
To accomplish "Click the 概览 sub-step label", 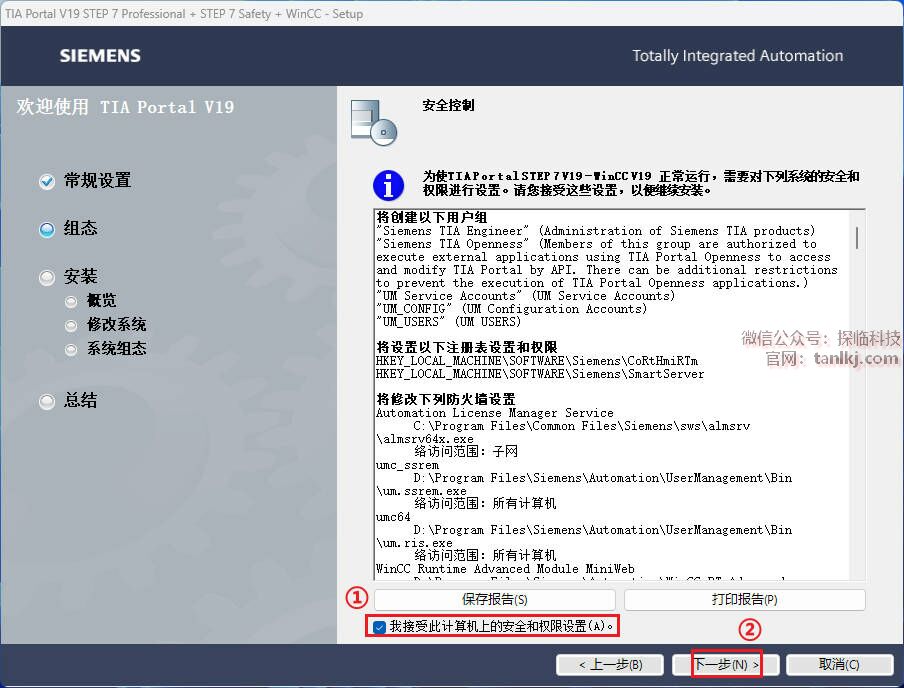I will coord(101,300).
